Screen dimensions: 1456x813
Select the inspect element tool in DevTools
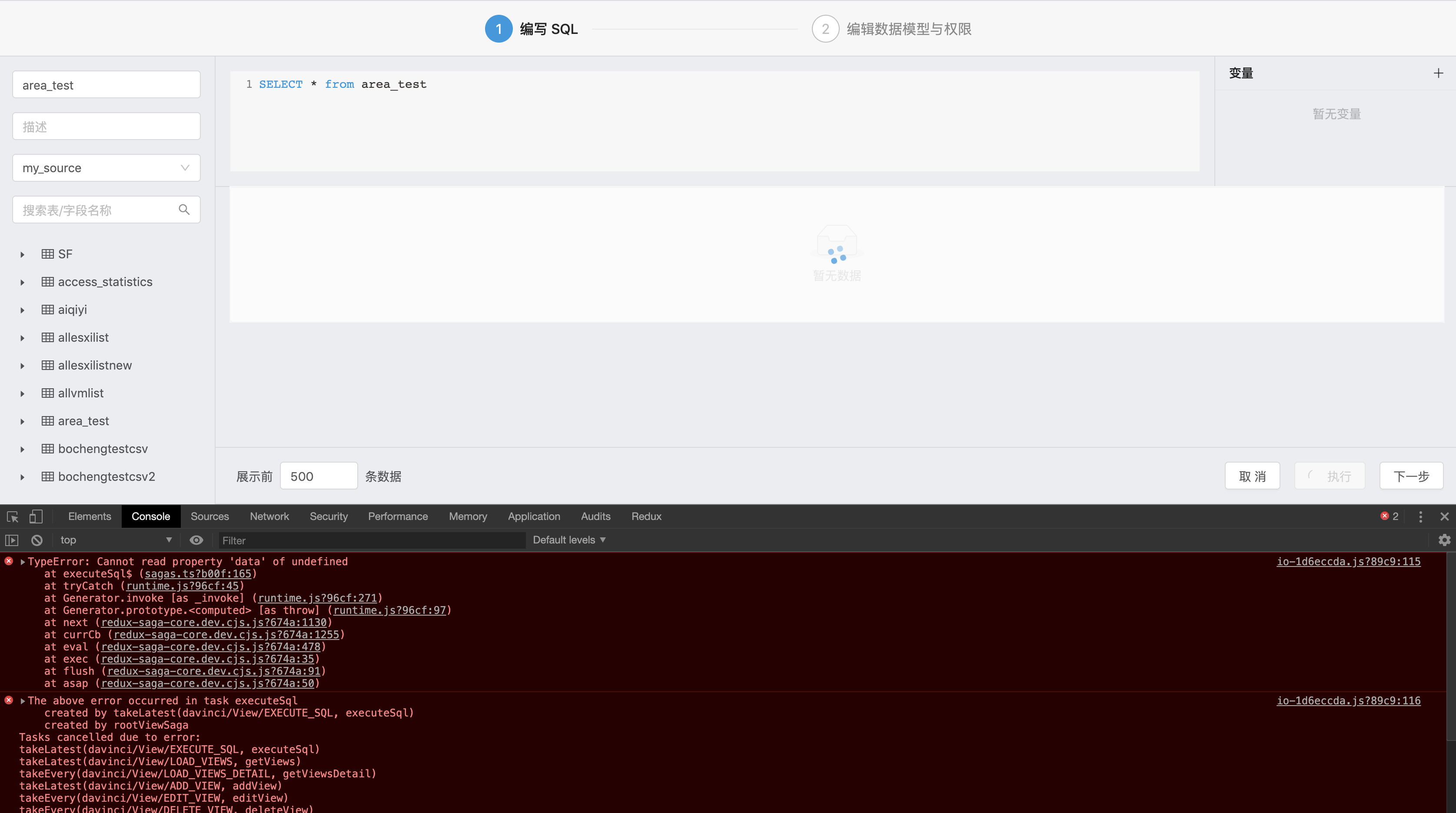coord(11,516)
